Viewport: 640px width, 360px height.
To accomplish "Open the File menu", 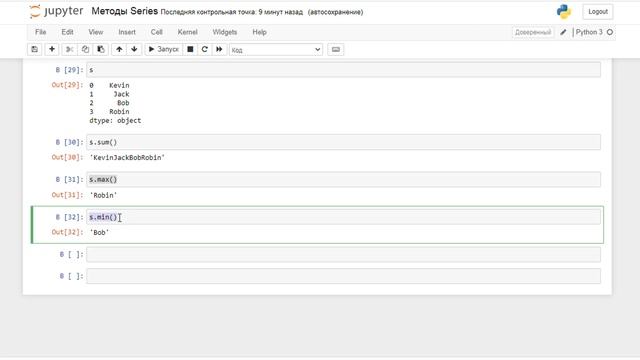I will click(40, 32).
